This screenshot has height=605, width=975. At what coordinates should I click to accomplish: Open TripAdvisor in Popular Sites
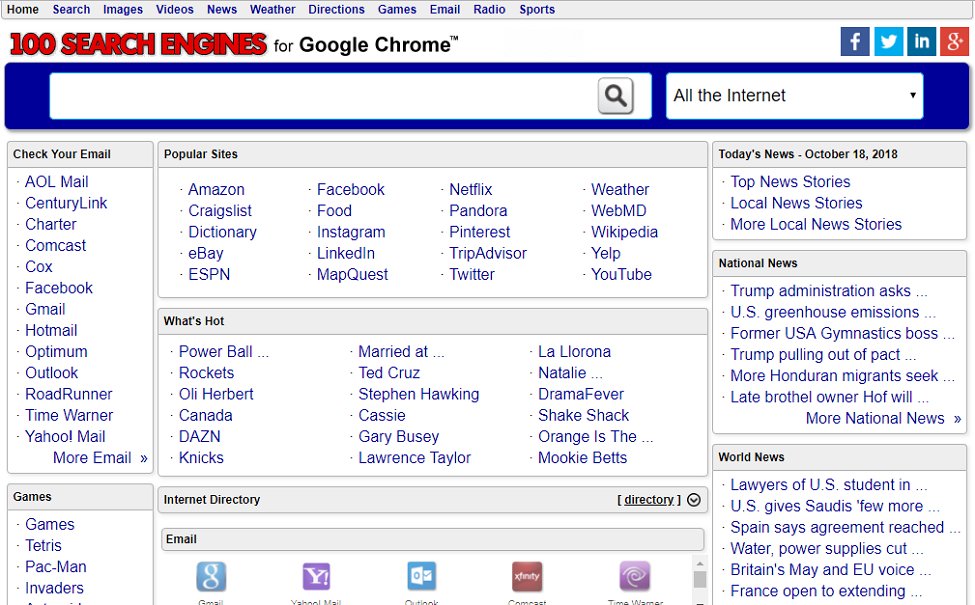[x=488, y=253]
